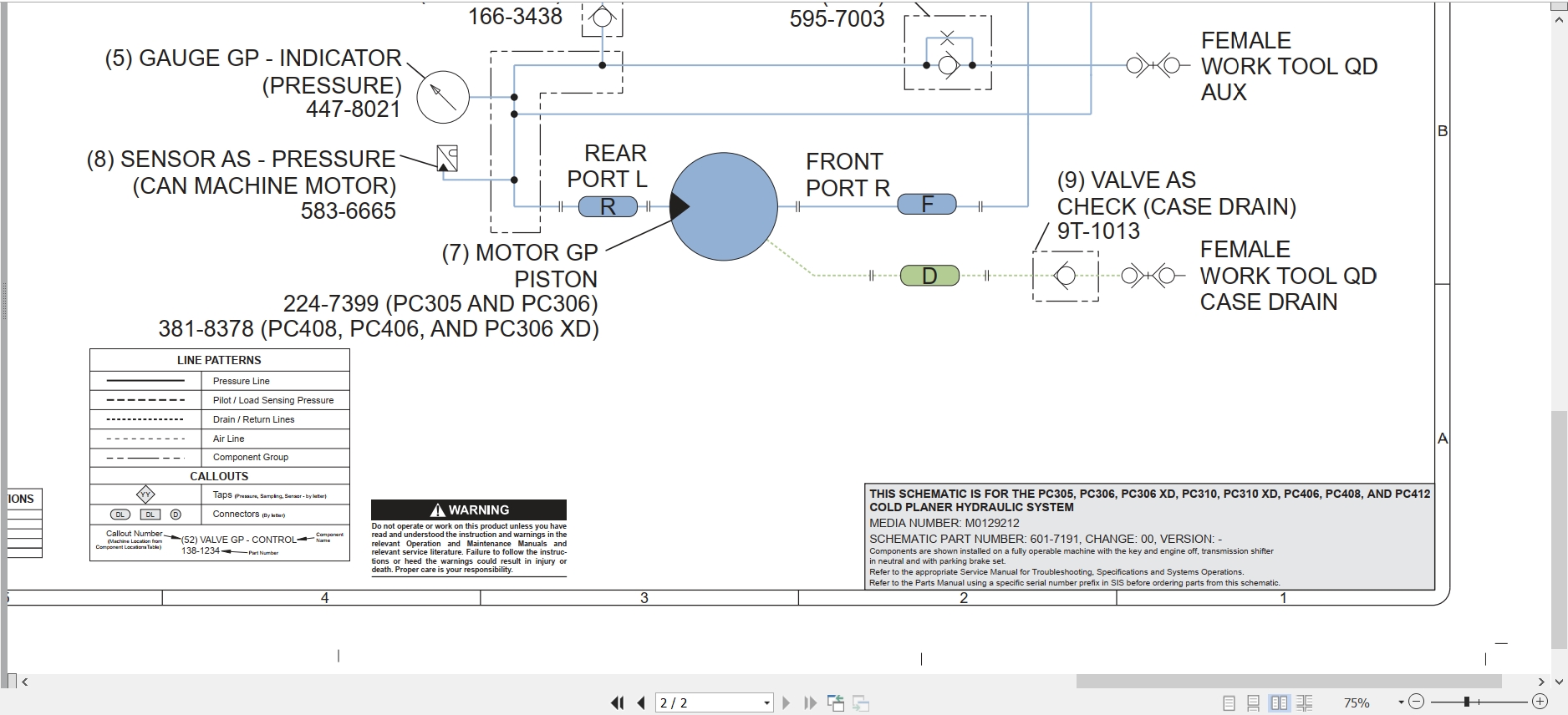
Task: Open the page number dropdown
Action: pyautogui.click(x=766, y=703)
